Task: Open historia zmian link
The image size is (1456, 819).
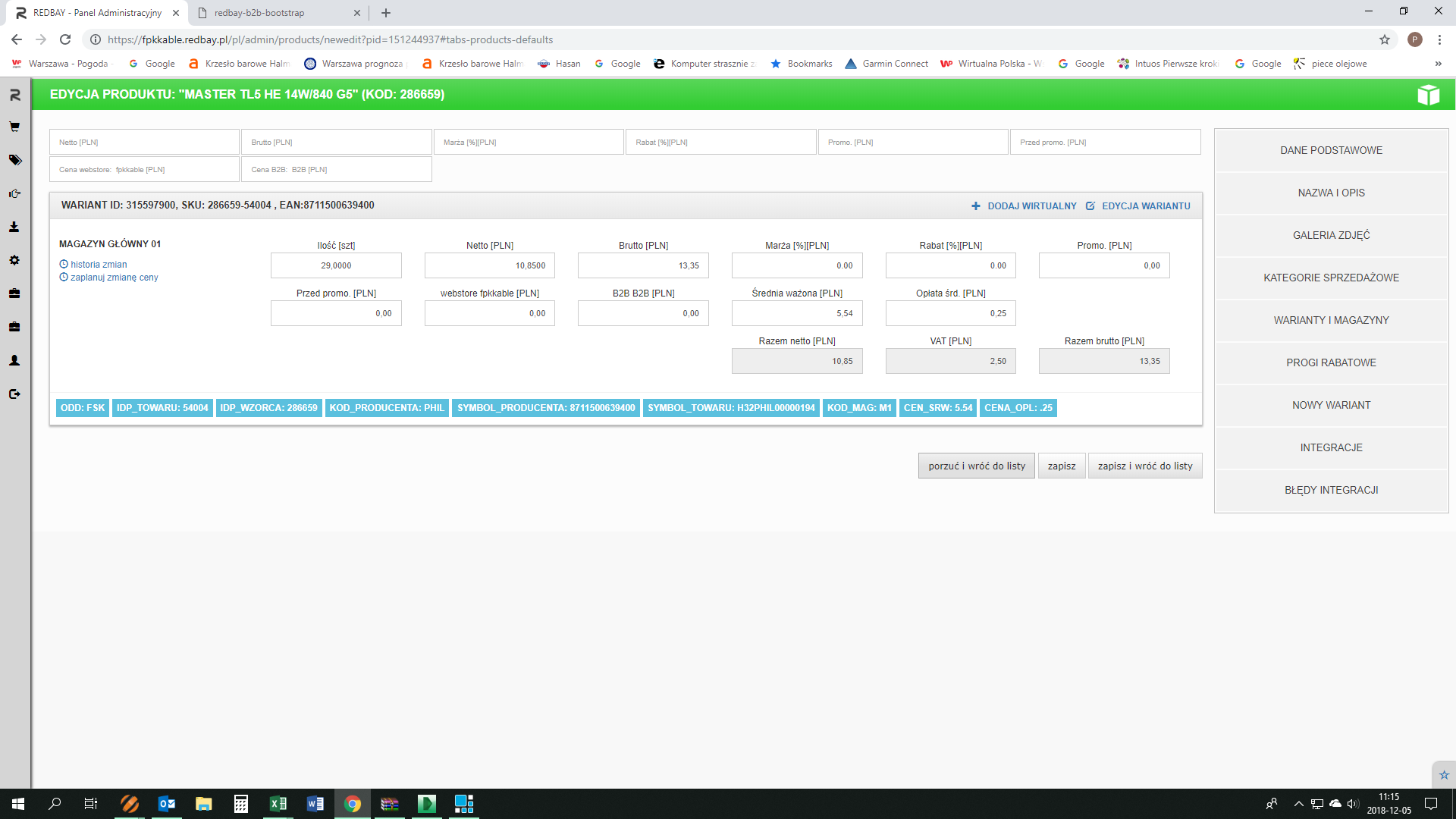Action: point(99,265)
